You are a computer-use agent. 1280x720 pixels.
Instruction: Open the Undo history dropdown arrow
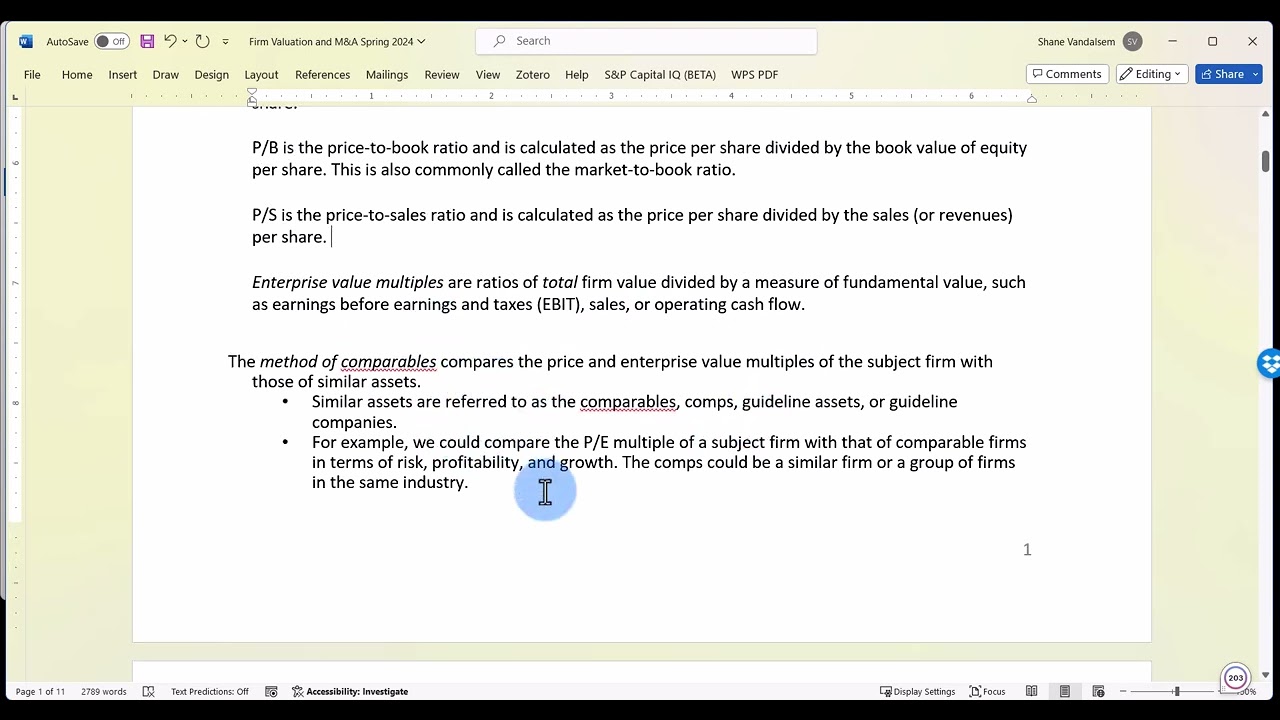click(x=185, y=42)
